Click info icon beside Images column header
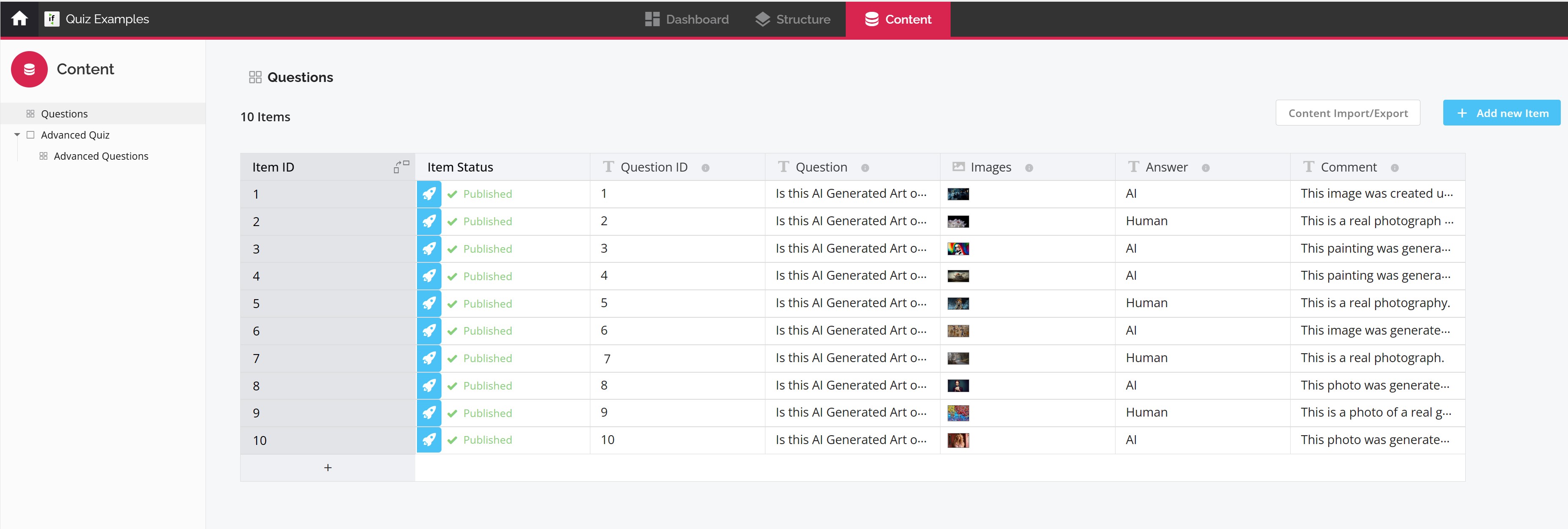 tap(1029, 168)
